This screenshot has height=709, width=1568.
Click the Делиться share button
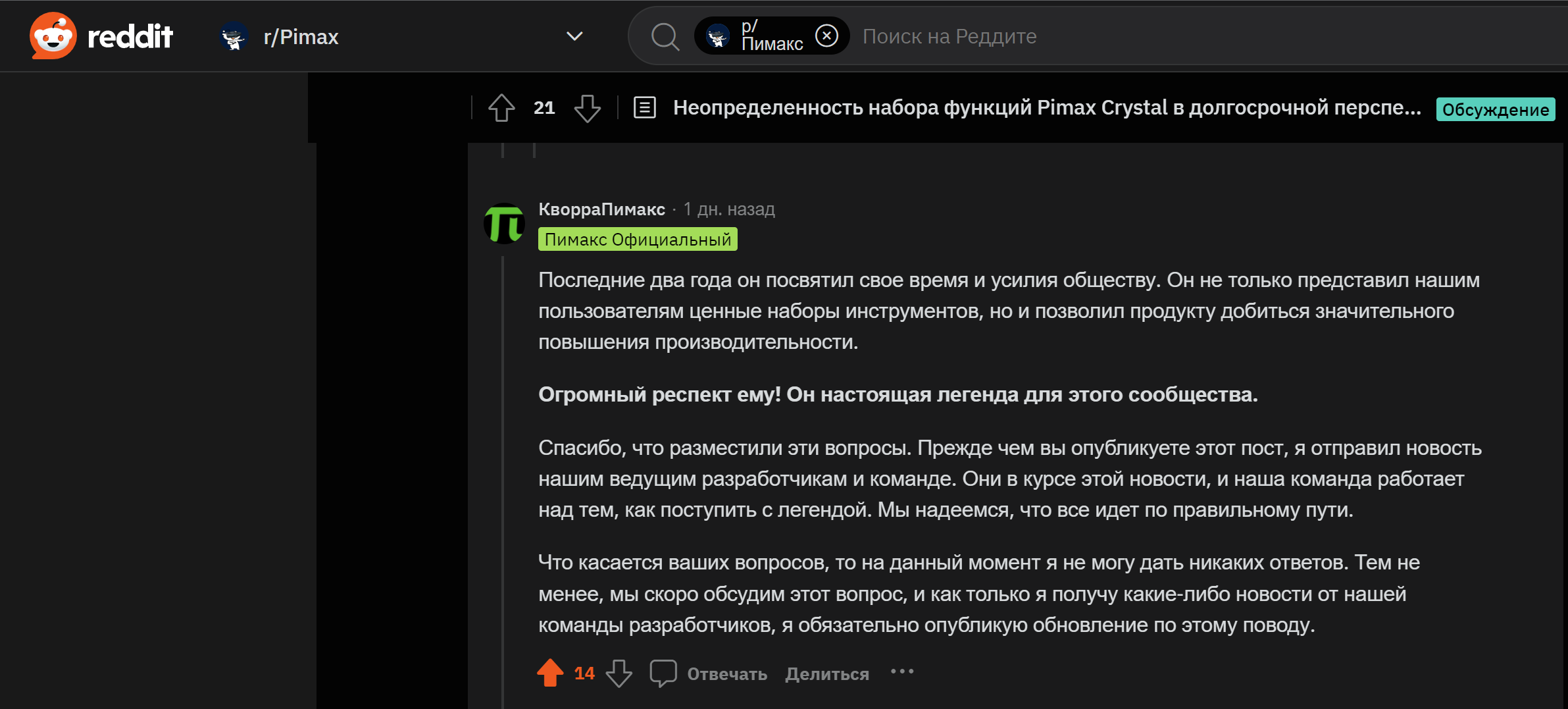click(x=827, y=673)
